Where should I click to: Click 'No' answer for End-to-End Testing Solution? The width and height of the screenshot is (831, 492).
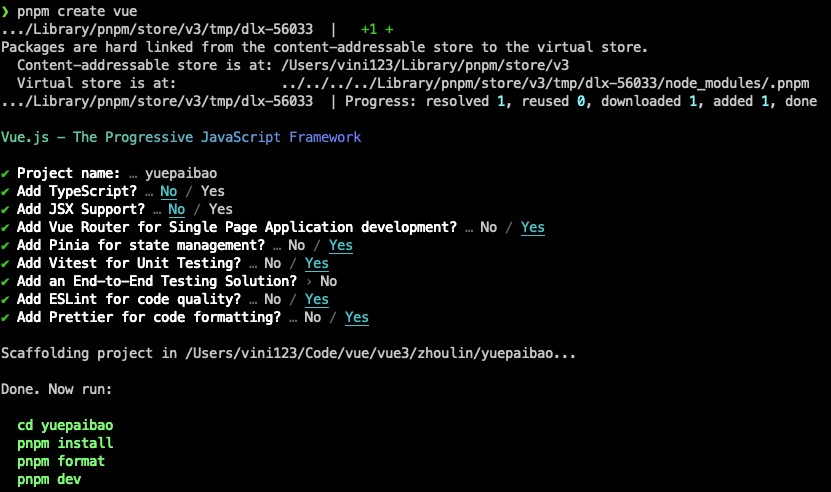point(329,282)
